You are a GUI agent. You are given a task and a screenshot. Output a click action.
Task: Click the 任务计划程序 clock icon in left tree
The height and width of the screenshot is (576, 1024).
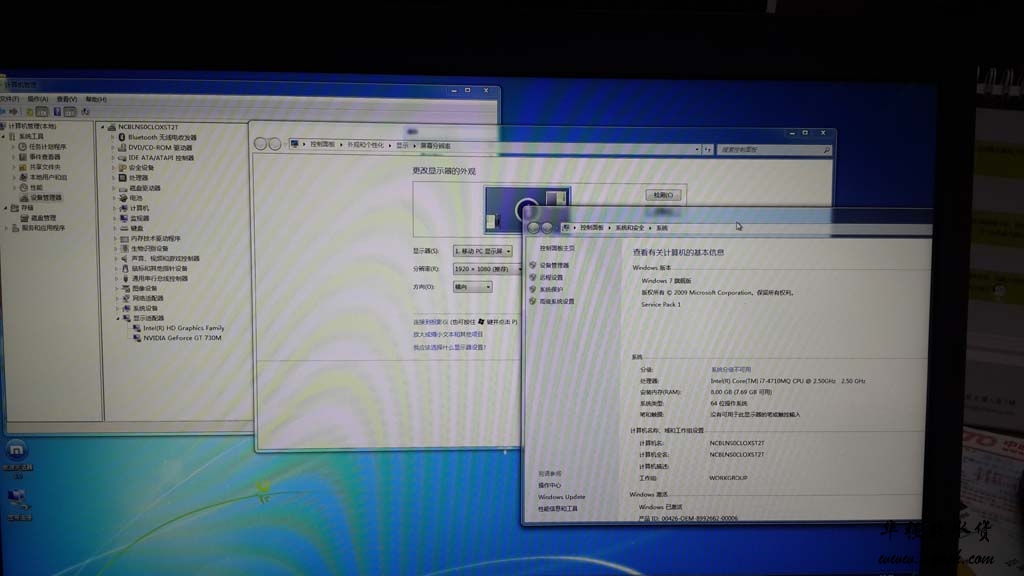(x=22, y=147)
